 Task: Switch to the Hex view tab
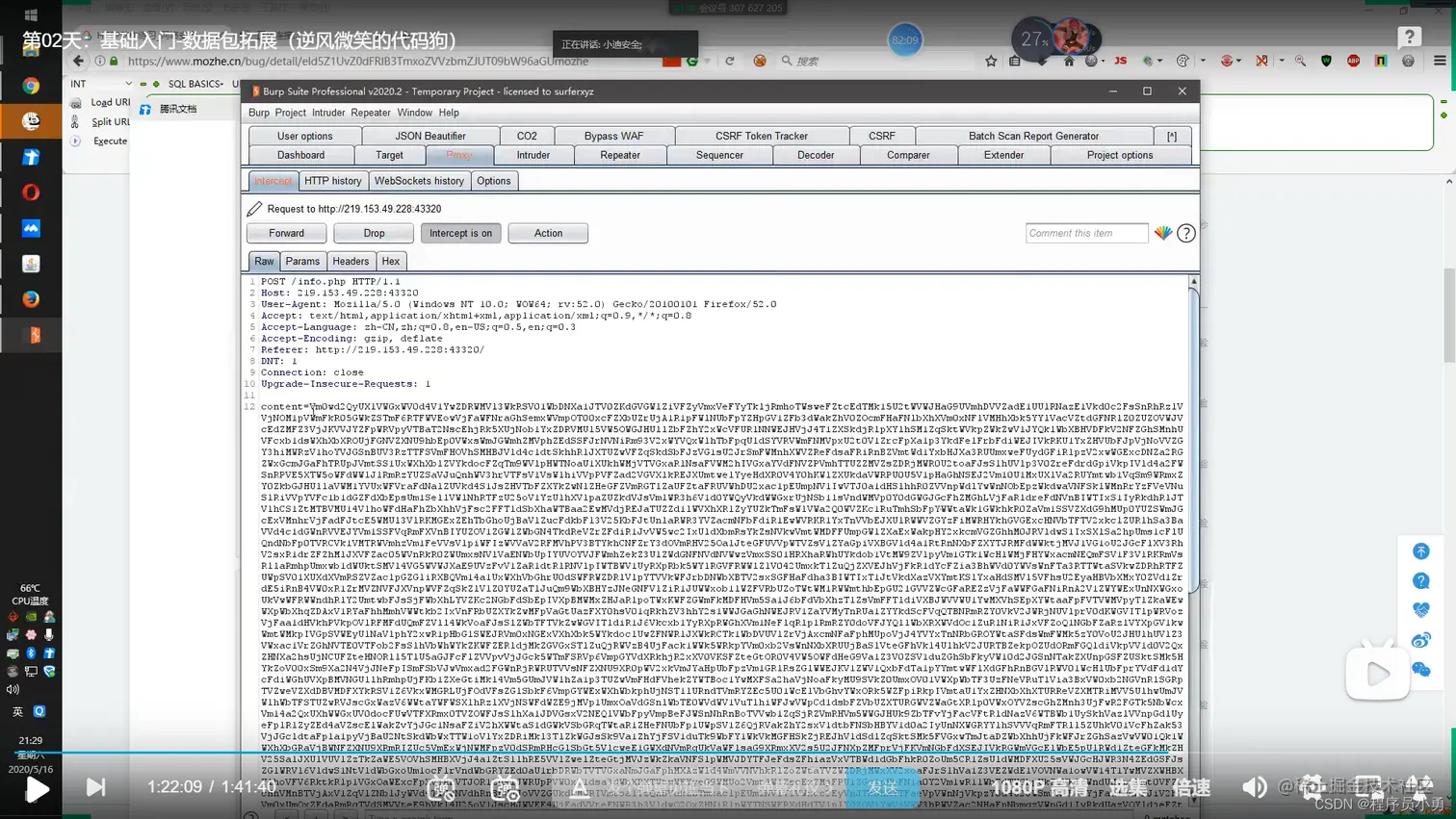(390, 261)
